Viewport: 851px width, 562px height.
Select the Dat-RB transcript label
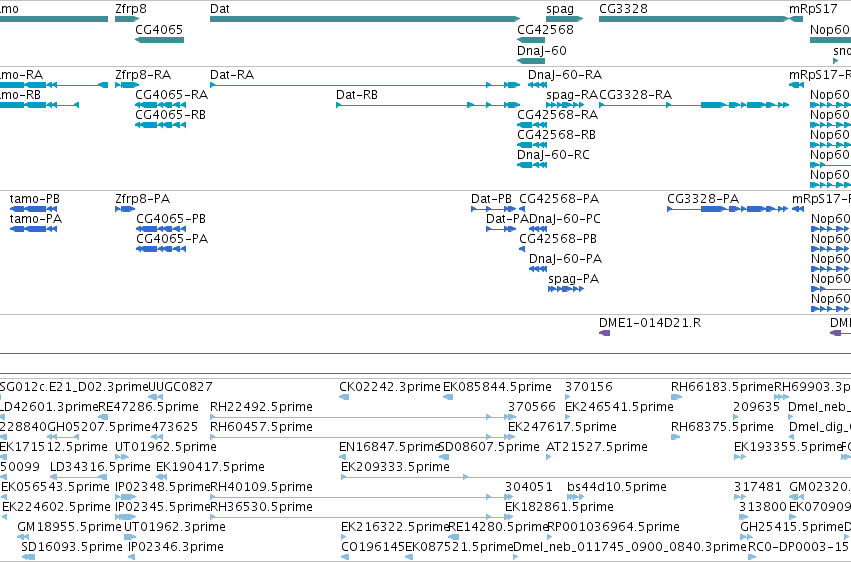click(x=357, y=94)
